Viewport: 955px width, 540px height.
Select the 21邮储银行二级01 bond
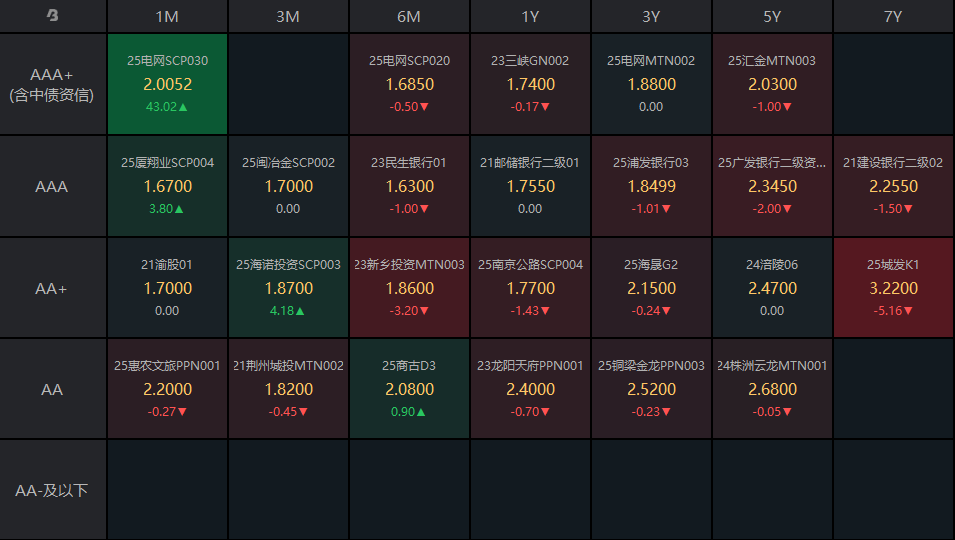tap(530, 185)
